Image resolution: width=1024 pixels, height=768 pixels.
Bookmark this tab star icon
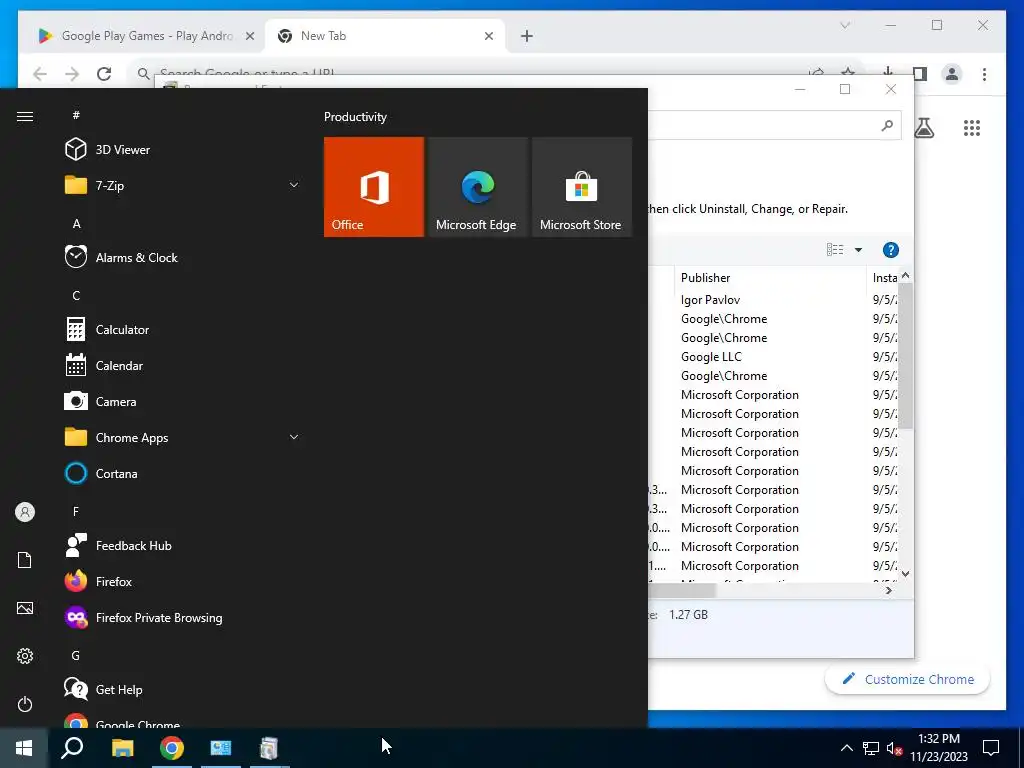848,71
